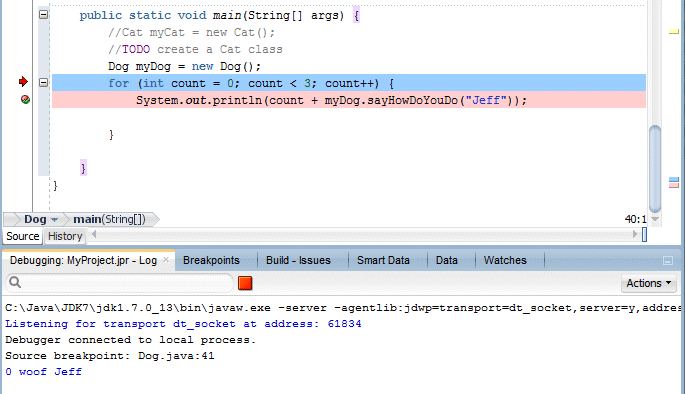The image size is (685, 394).
Task: Click the editor splitter handle beside scrollbar
Action: pos(644,235)
